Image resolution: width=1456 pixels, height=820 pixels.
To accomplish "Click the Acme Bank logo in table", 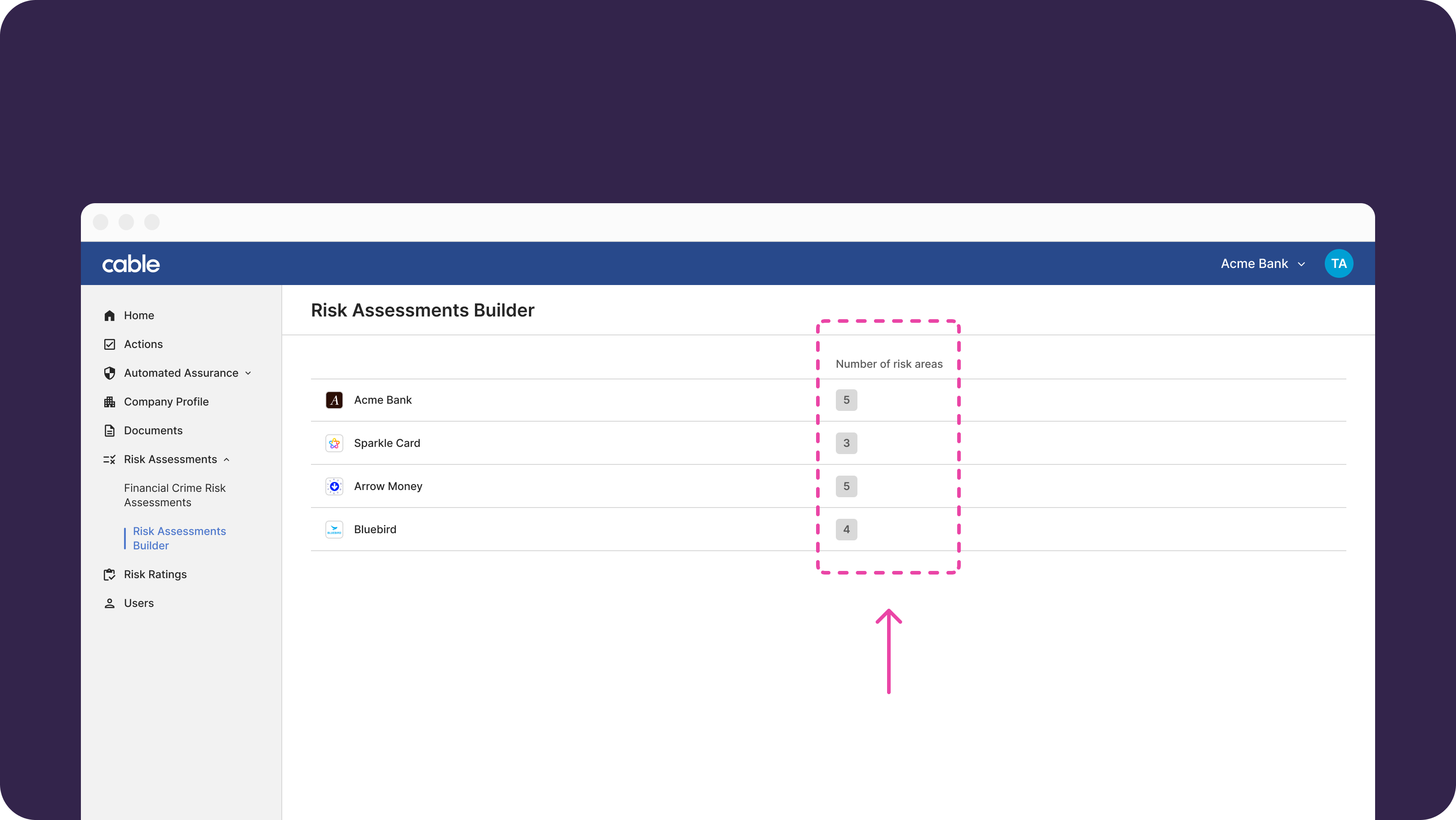I will (x=334, y=401).
